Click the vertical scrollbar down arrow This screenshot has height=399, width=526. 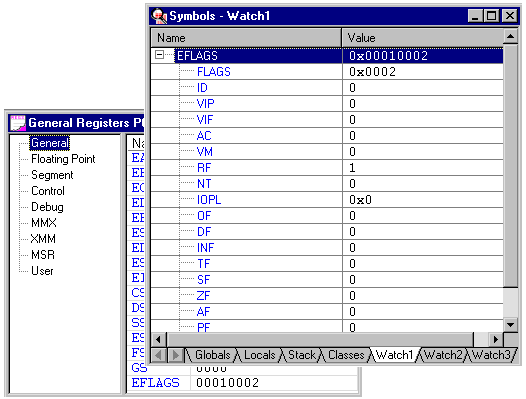click(x=510, y=325)
